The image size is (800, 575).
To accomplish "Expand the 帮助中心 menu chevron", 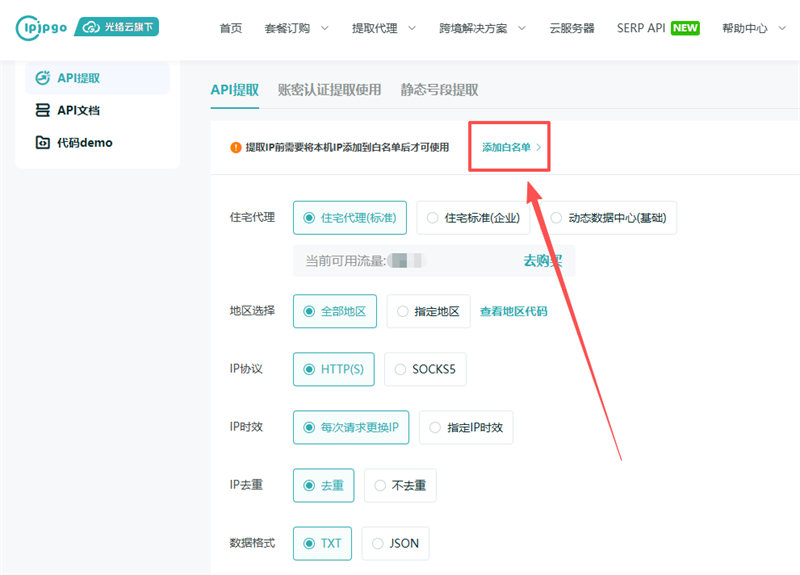I will (x=782, y=28).
